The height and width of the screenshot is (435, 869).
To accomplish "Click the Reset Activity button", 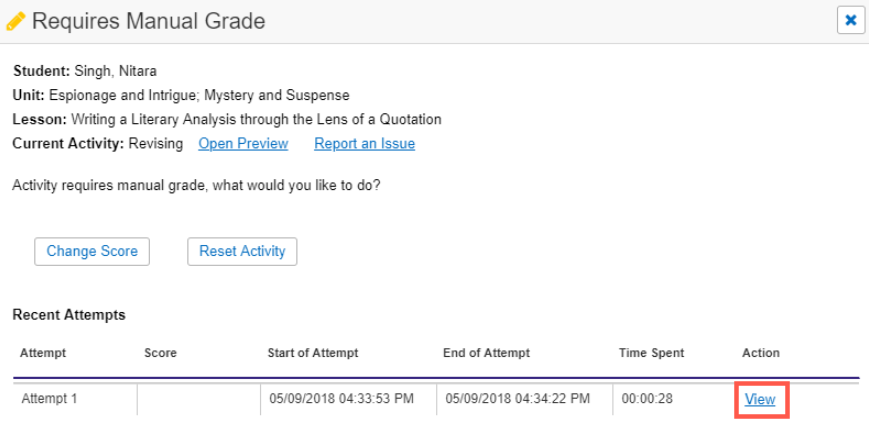I will click(242, 252).
